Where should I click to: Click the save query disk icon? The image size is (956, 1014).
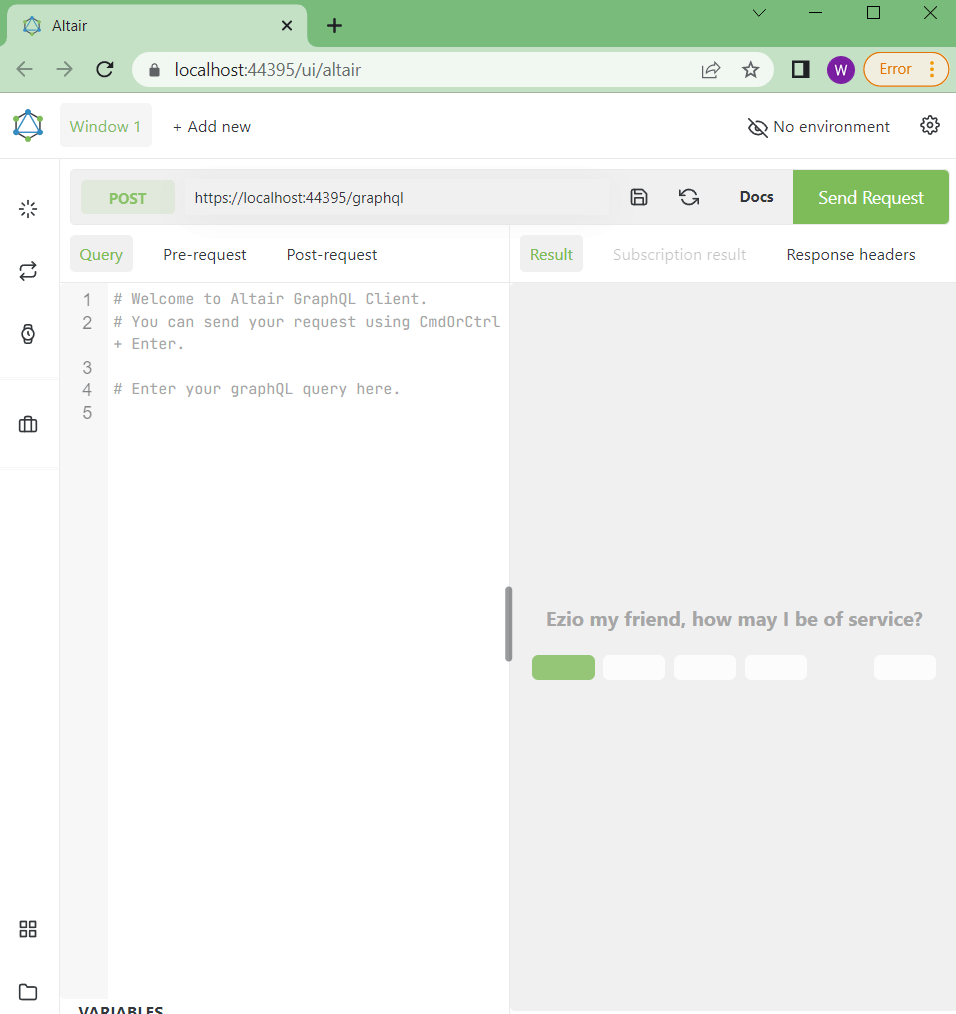tap(639, 197)
